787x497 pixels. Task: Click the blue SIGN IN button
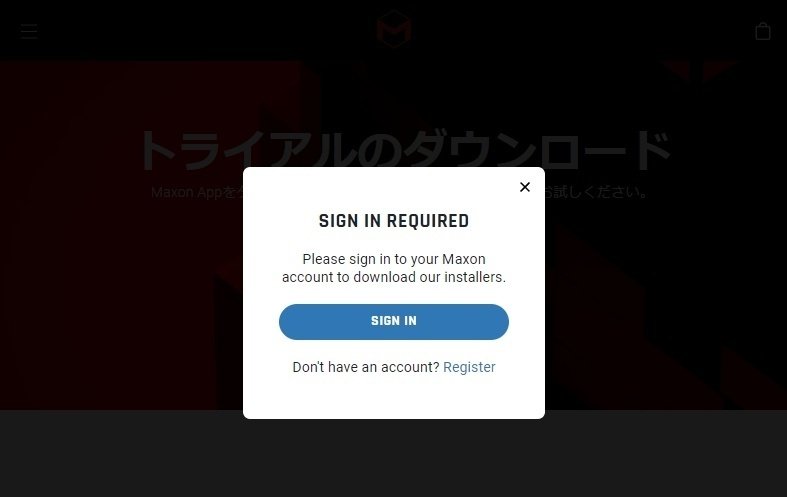(x=394, y=322)
